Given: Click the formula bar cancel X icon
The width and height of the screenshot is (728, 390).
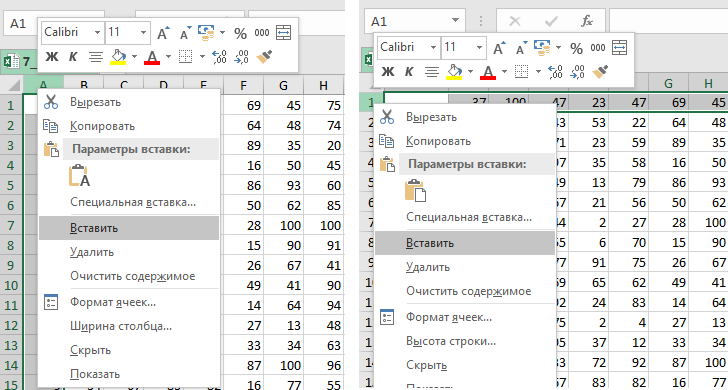Looking at the screenshot, I should pyautogui.click(x=514, y=21).
